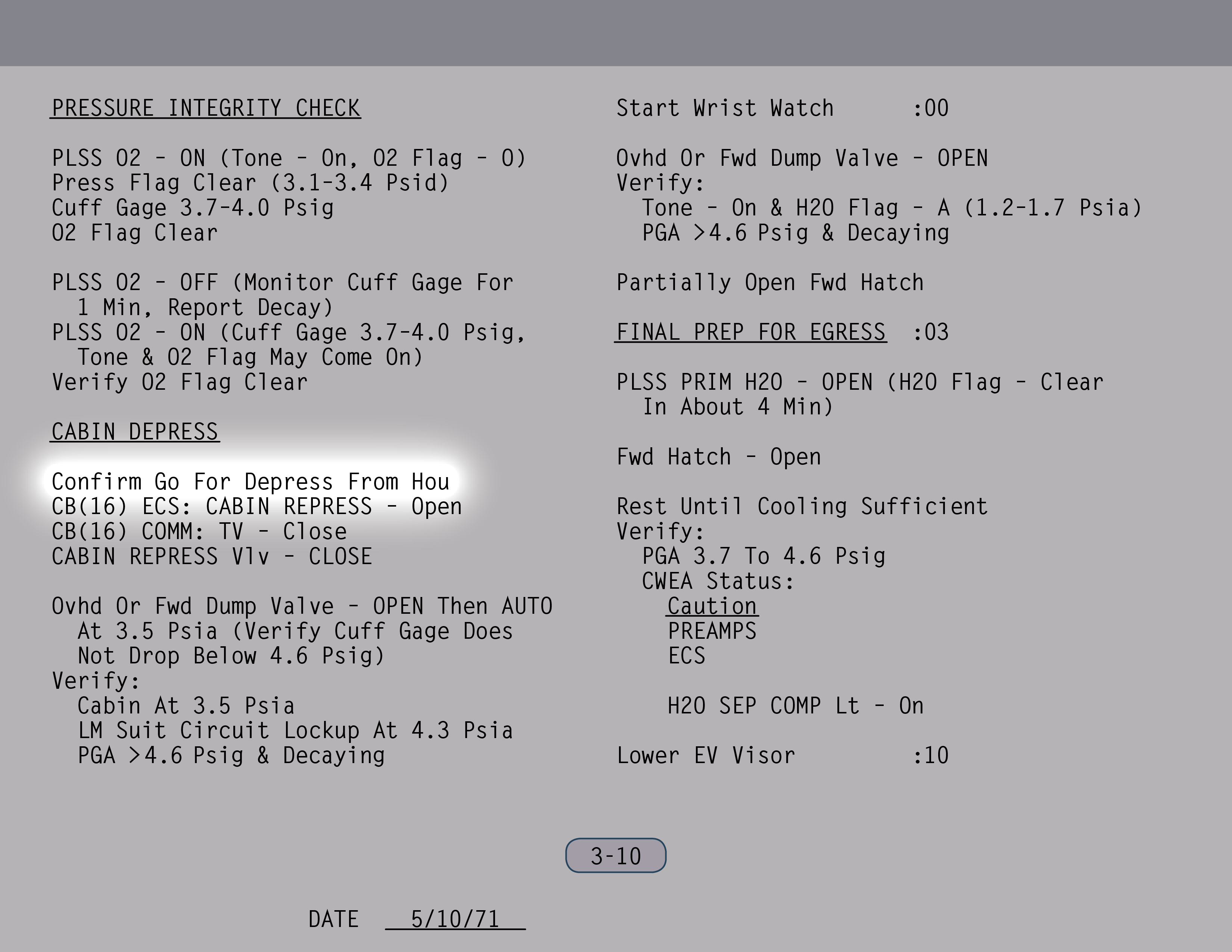Screen dimensions: 1232x952
Task: Click the CABIN DEPRESS heading
Action: coord(135,432)
